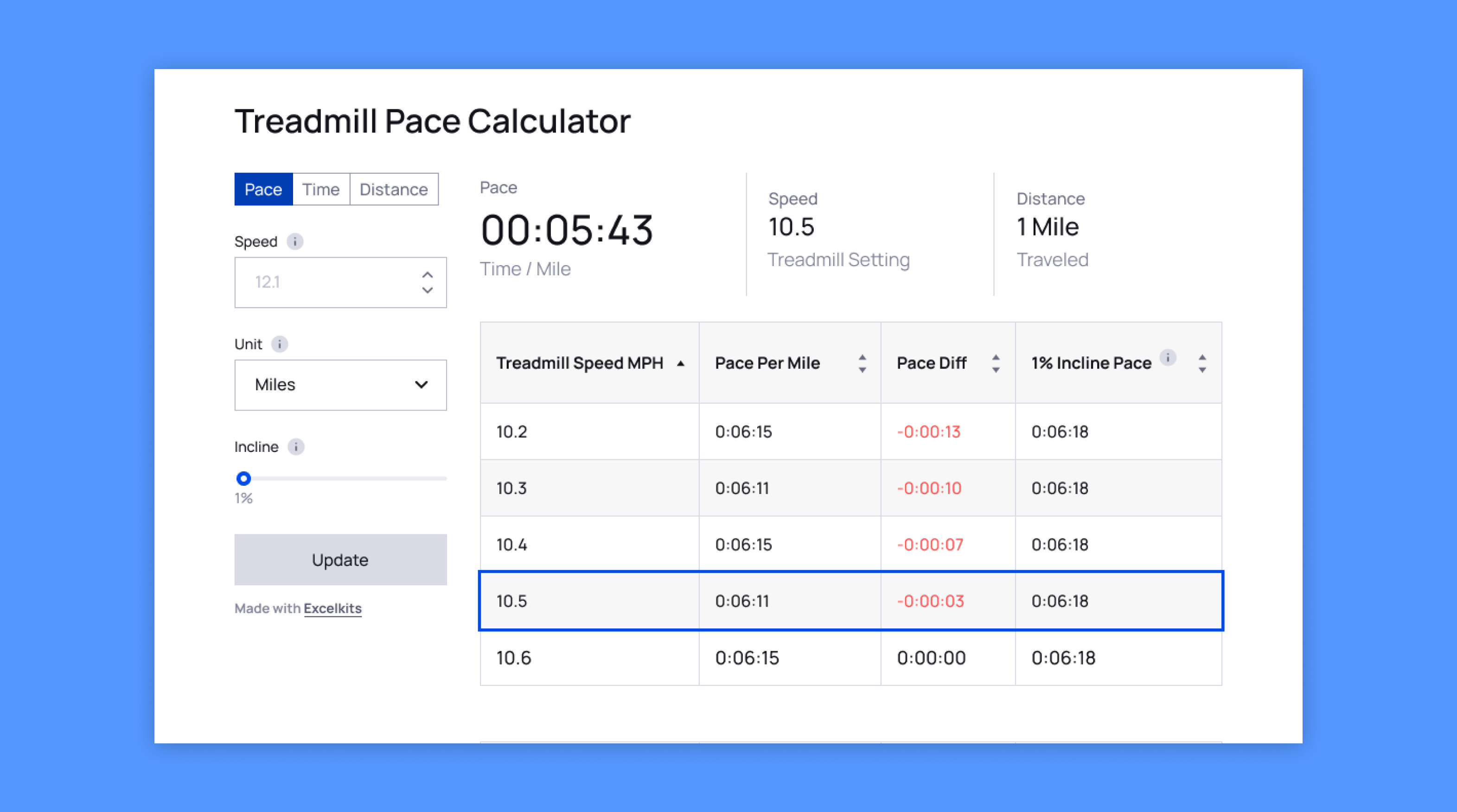1457x812 pixels.
Task: Switch to the Distance tab
Action: (x=394, y=190)
